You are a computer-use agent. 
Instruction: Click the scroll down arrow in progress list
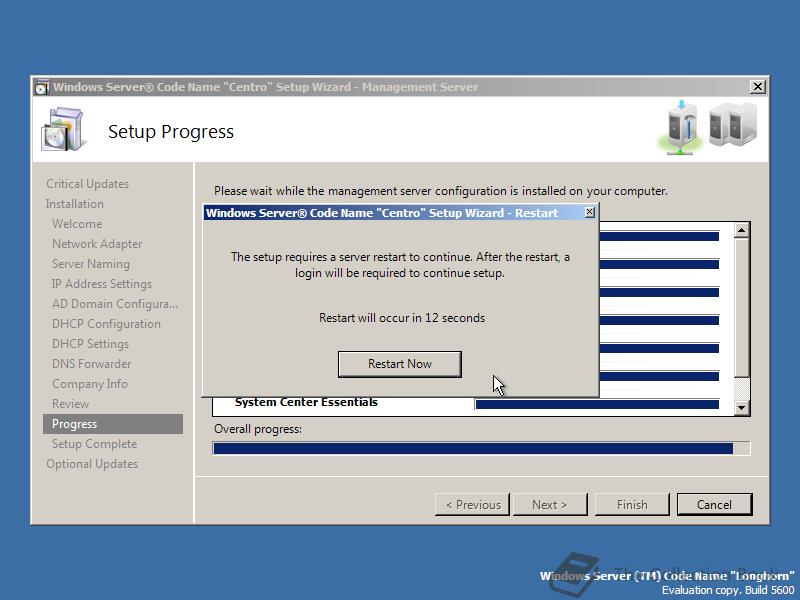pos(741,408)
